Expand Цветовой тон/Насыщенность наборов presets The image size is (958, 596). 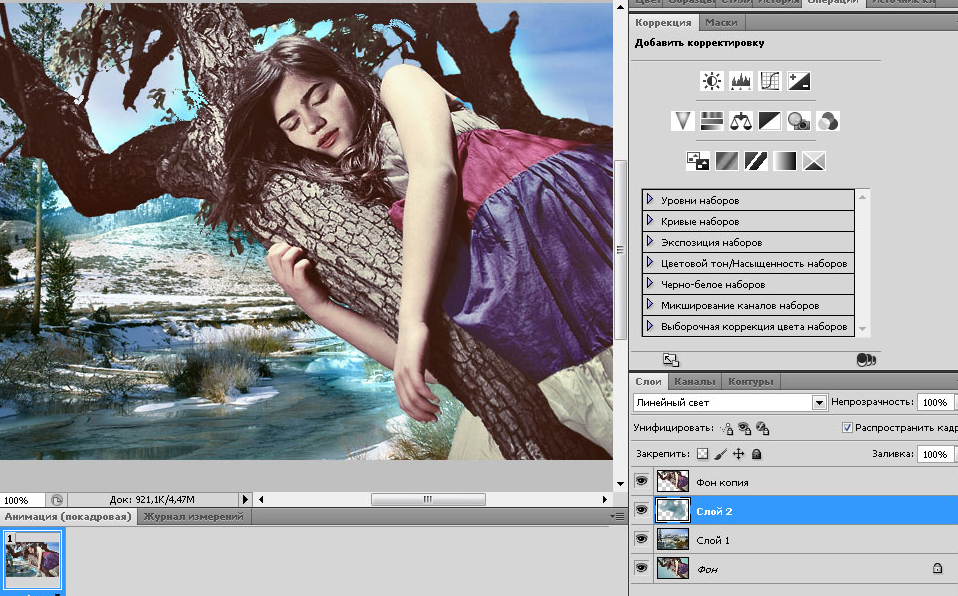click(650, 263)
